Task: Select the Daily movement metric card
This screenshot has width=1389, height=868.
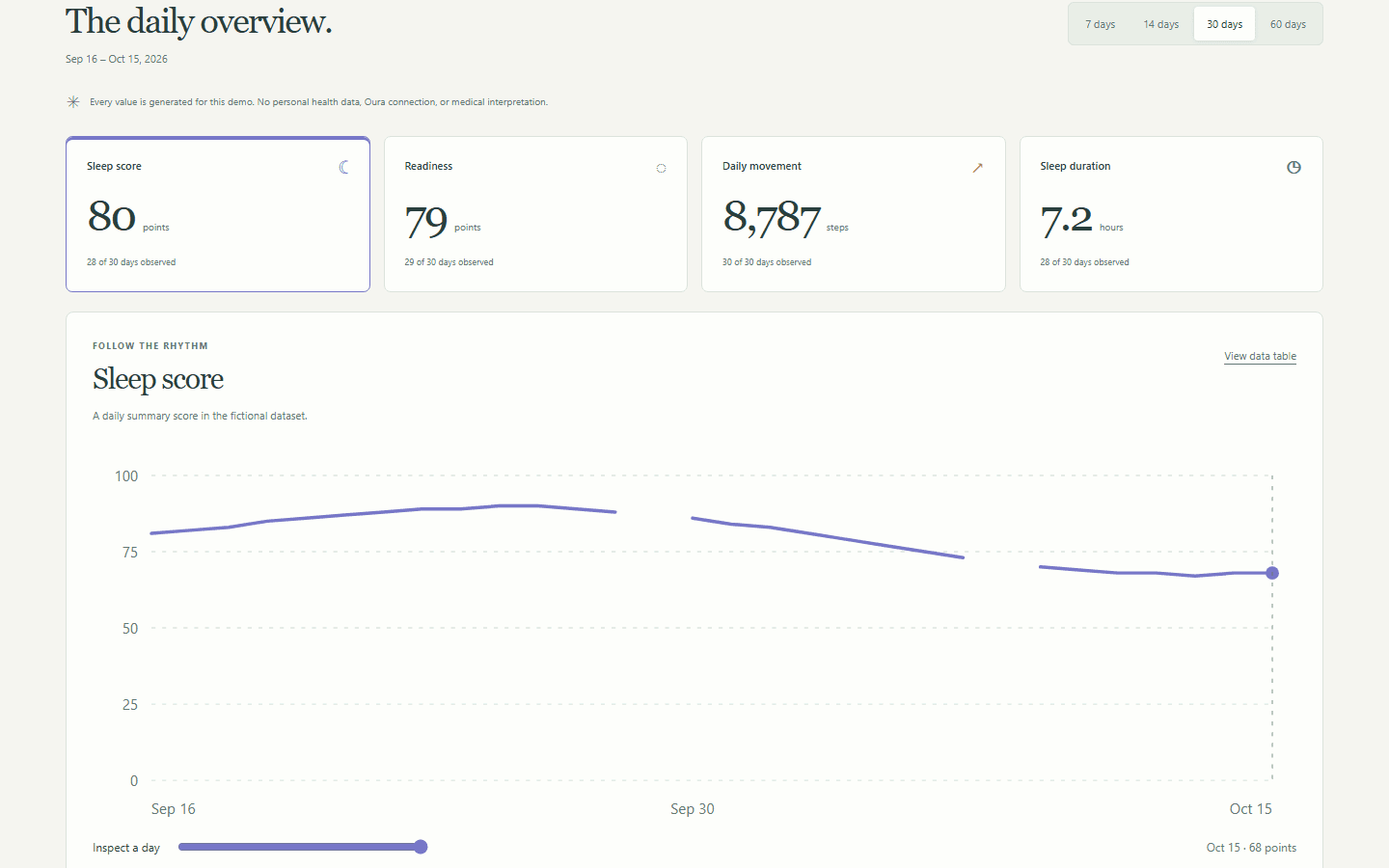Action: pyautogui.click(x=854, y=214)
